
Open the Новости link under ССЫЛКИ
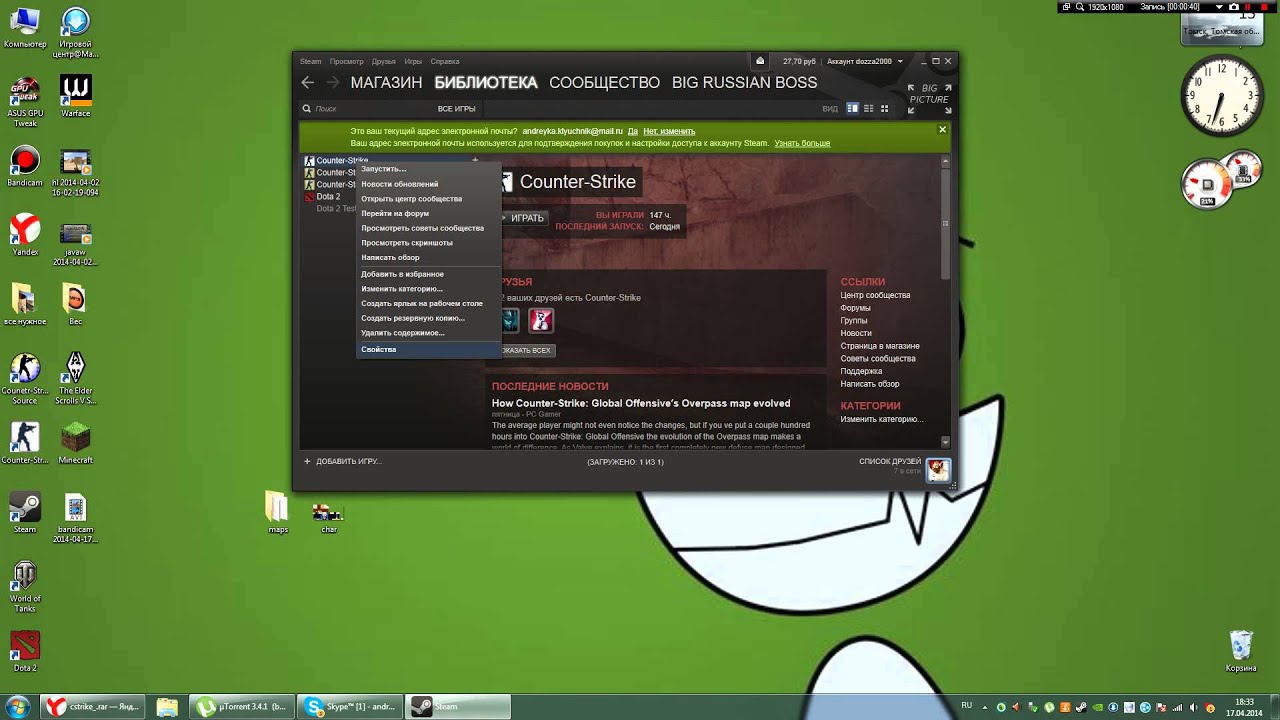(x=856, y=333)
